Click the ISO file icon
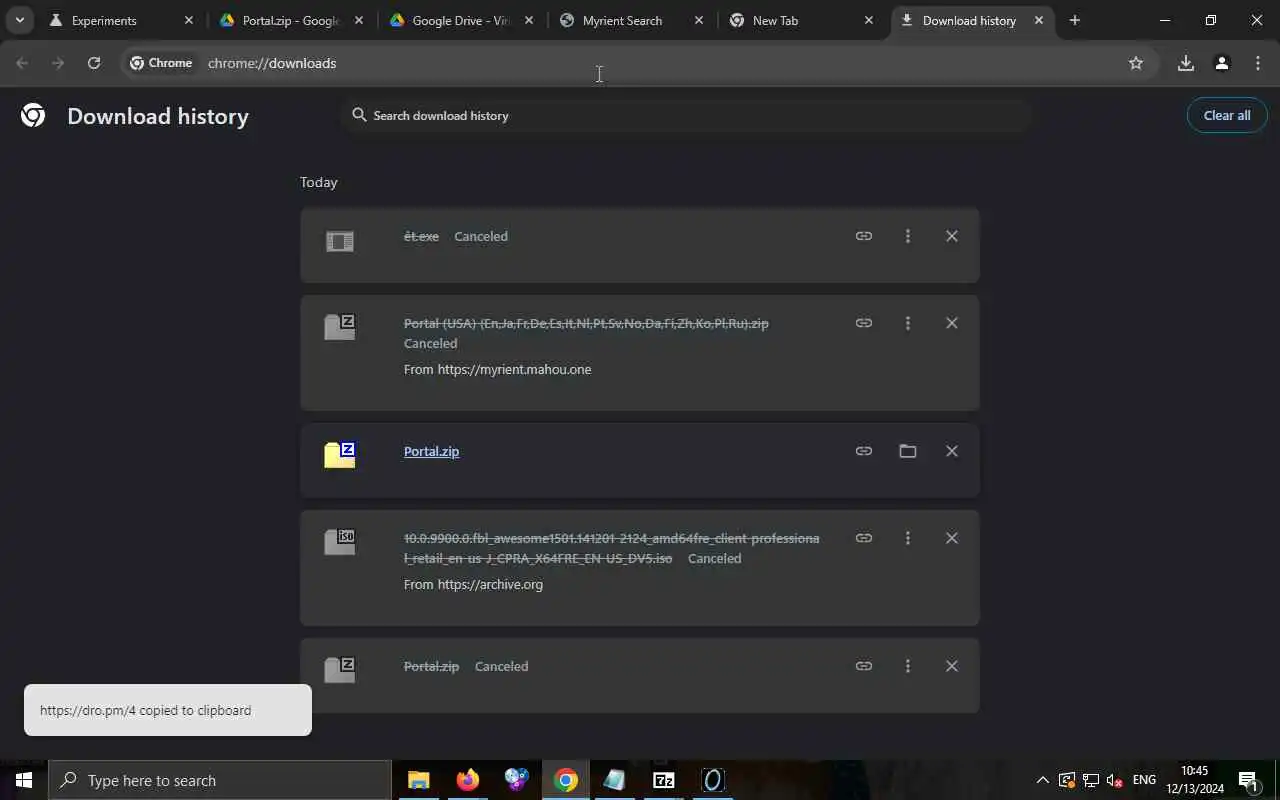This screenshot has height=800, width=1280. click(340, 542)
